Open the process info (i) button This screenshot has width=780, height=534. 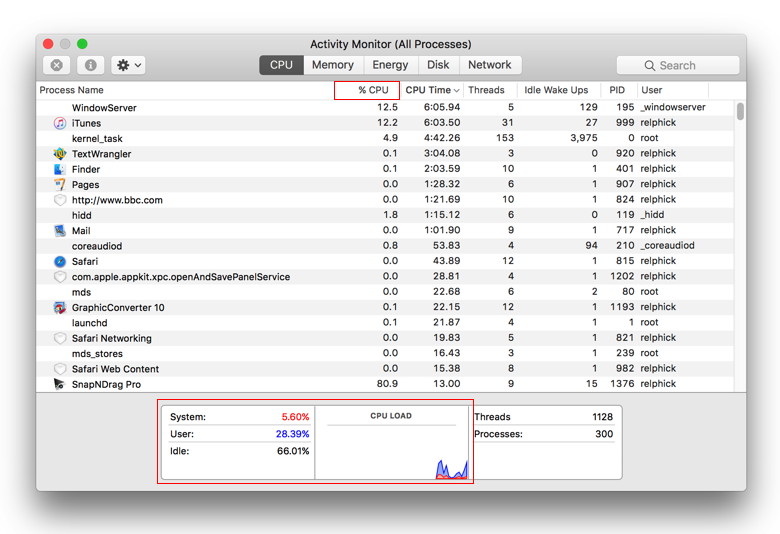click(91, 65)
